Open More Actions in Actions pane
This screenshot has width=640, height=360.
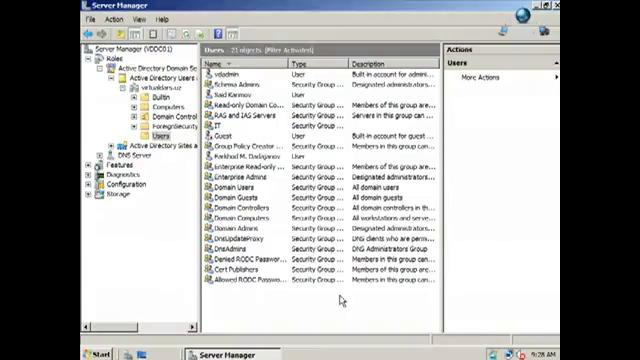[480, 77]
